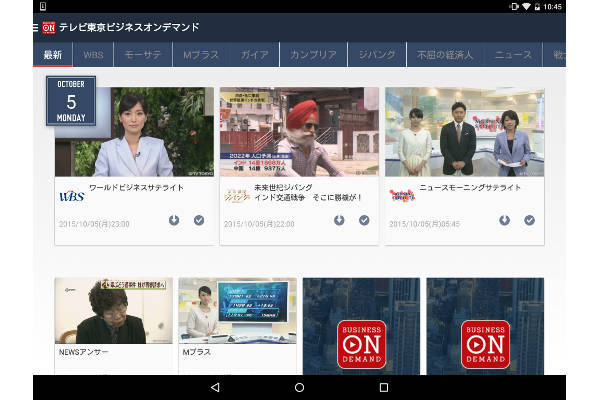Play the ワールドビジネスサテライト video thumbnail
The height and width of the screenshot is (400, 600).
pyautogui.click(x=134, y=132)
